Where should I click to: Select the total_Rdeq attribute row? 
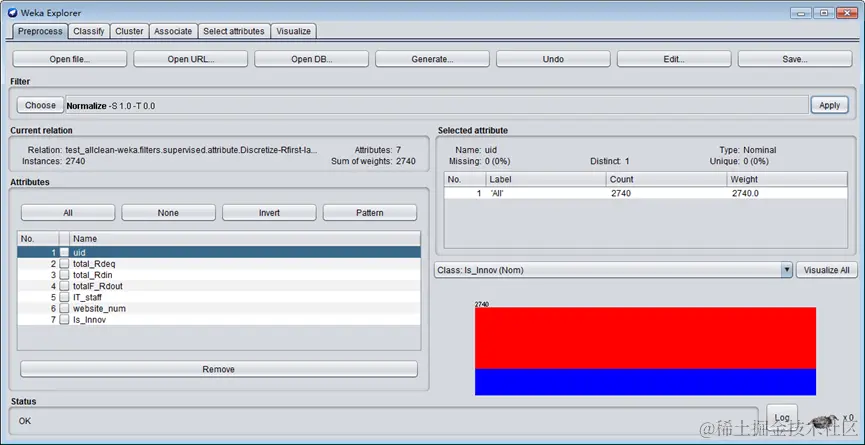point(219,264)
